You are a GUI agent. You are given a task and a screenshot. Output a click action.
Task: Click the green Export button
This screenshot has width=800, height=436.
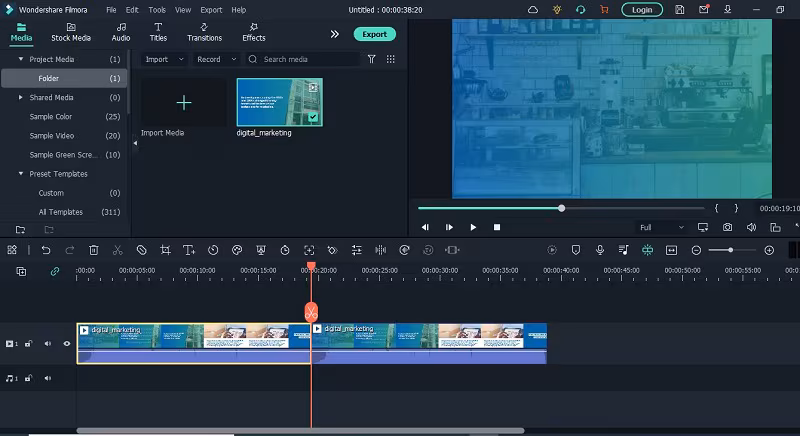pos(374,34)
